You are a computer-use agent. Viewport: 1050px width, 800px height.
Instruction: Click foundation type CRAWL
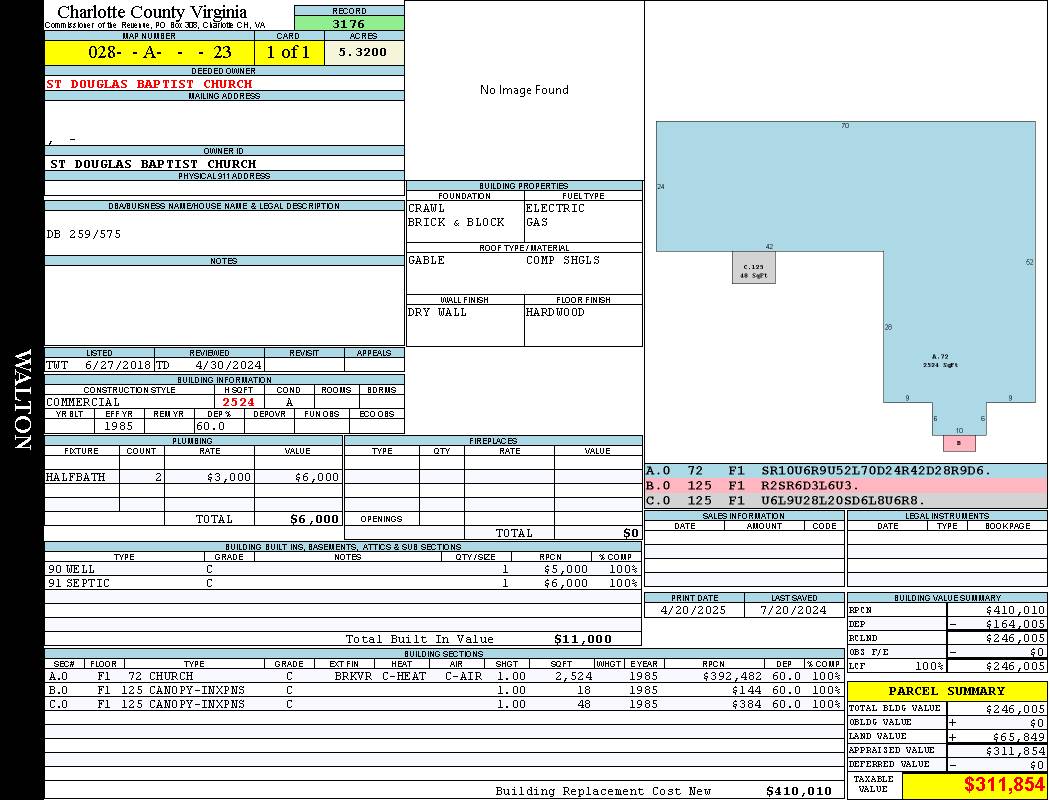pos(427,208)
